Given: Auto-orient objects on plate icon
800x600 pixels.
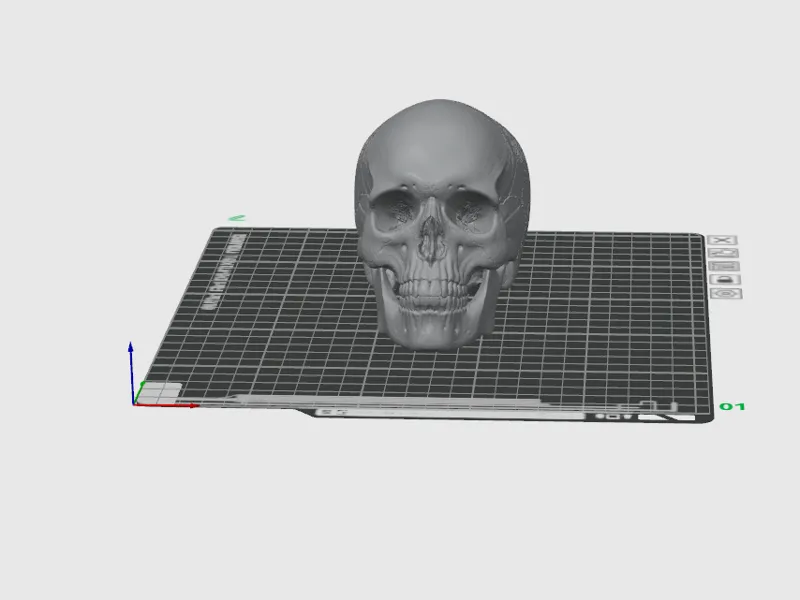Looking at the screenshot, I should coord(723,253).
